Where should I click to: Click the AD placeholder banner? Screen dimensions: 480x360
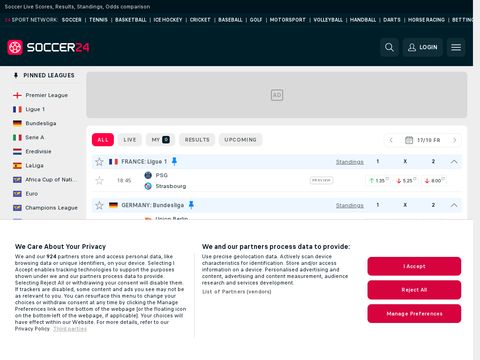(x=277, y=95)
